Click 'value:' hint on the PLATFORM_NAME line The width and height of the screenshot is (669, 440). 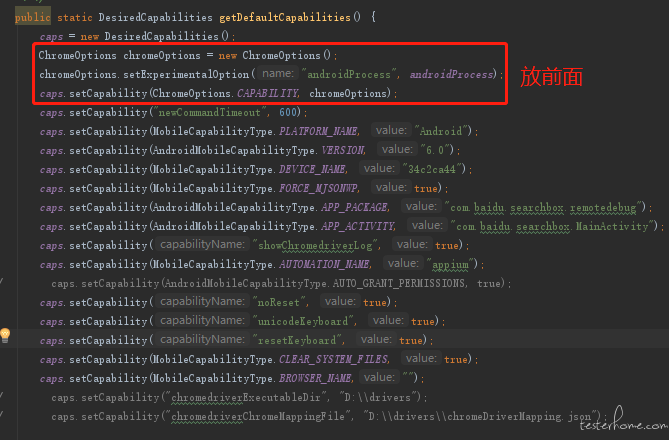(x=391, y=130)
